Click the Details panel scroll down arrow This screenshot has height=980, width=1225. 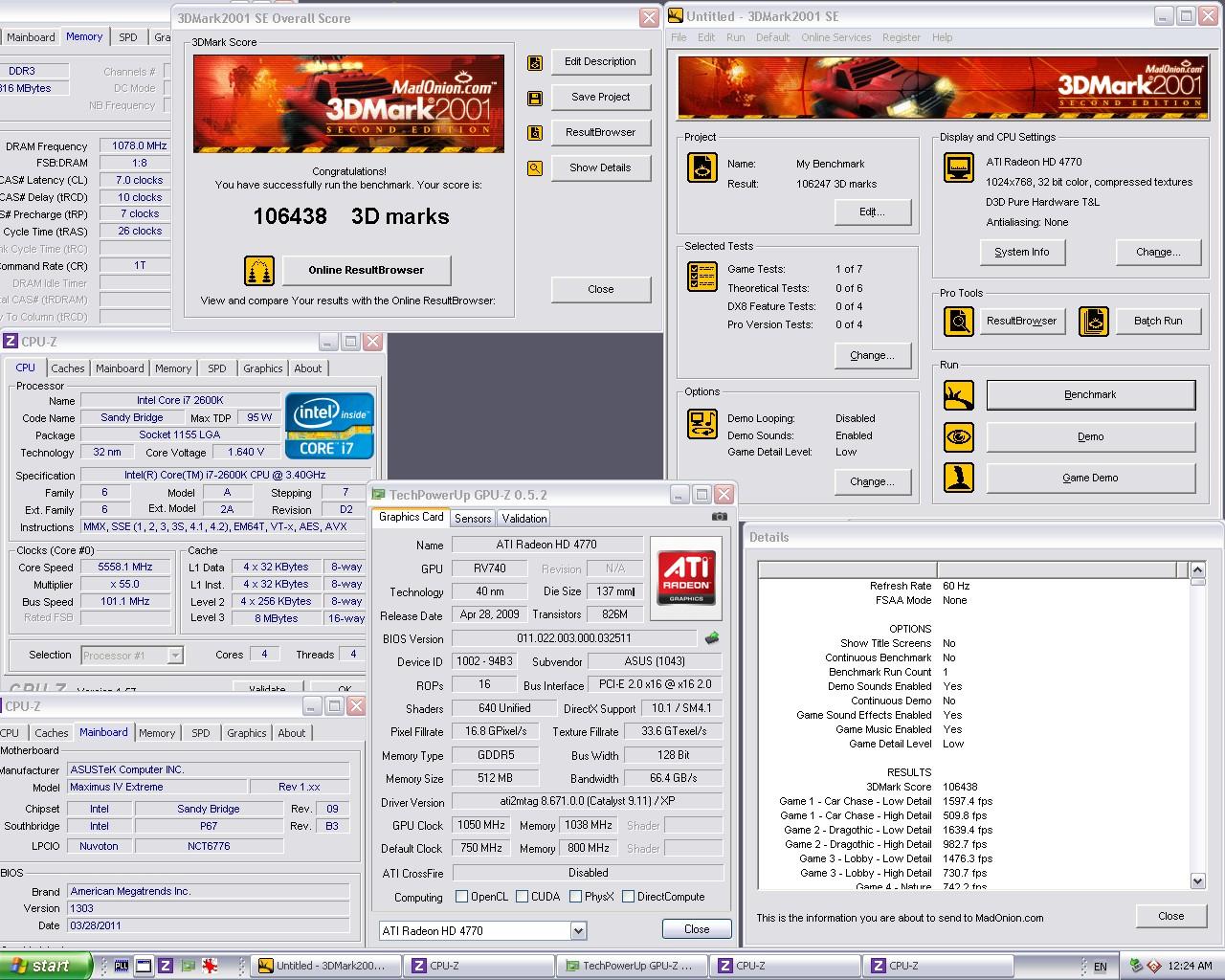pos(1197,880)
